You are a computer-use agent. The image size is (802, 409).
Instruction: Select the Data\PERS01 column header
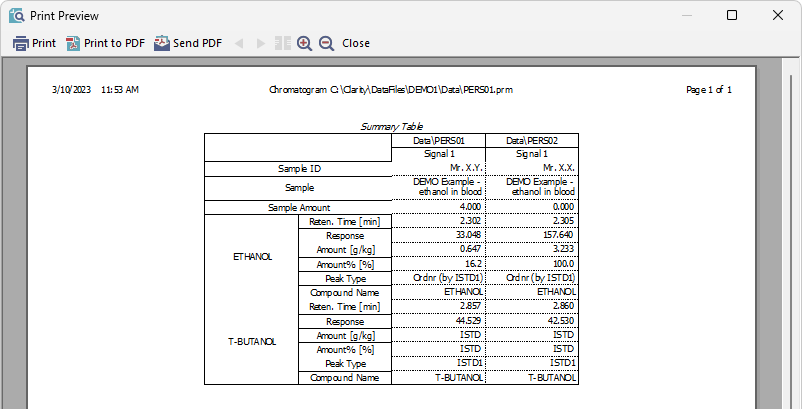[x=438, y=141]
